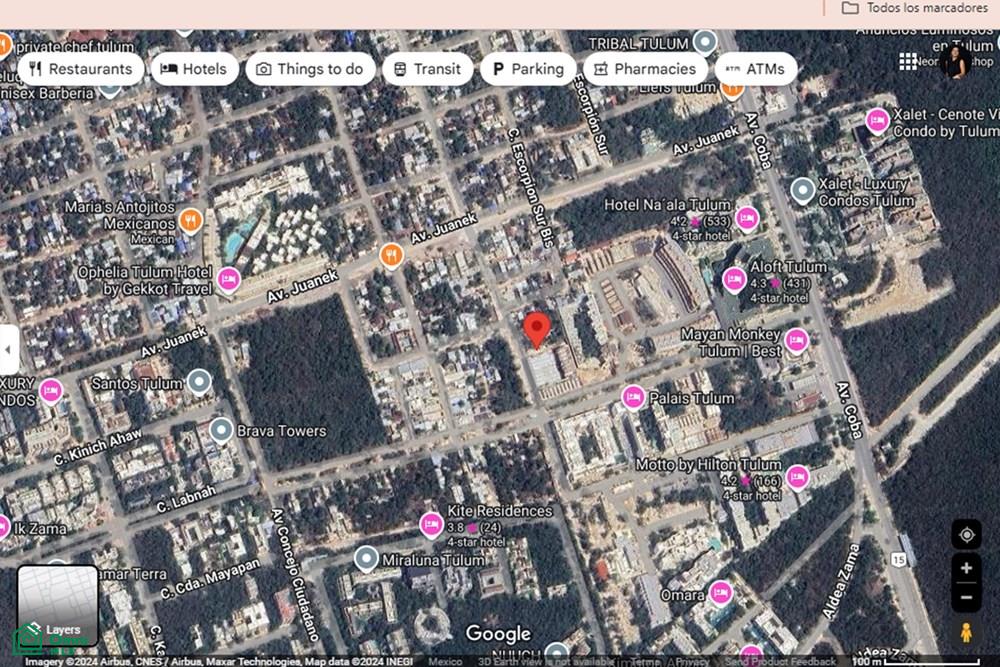
Task: Zoom out with the minus button
Action: coord(966,597)
